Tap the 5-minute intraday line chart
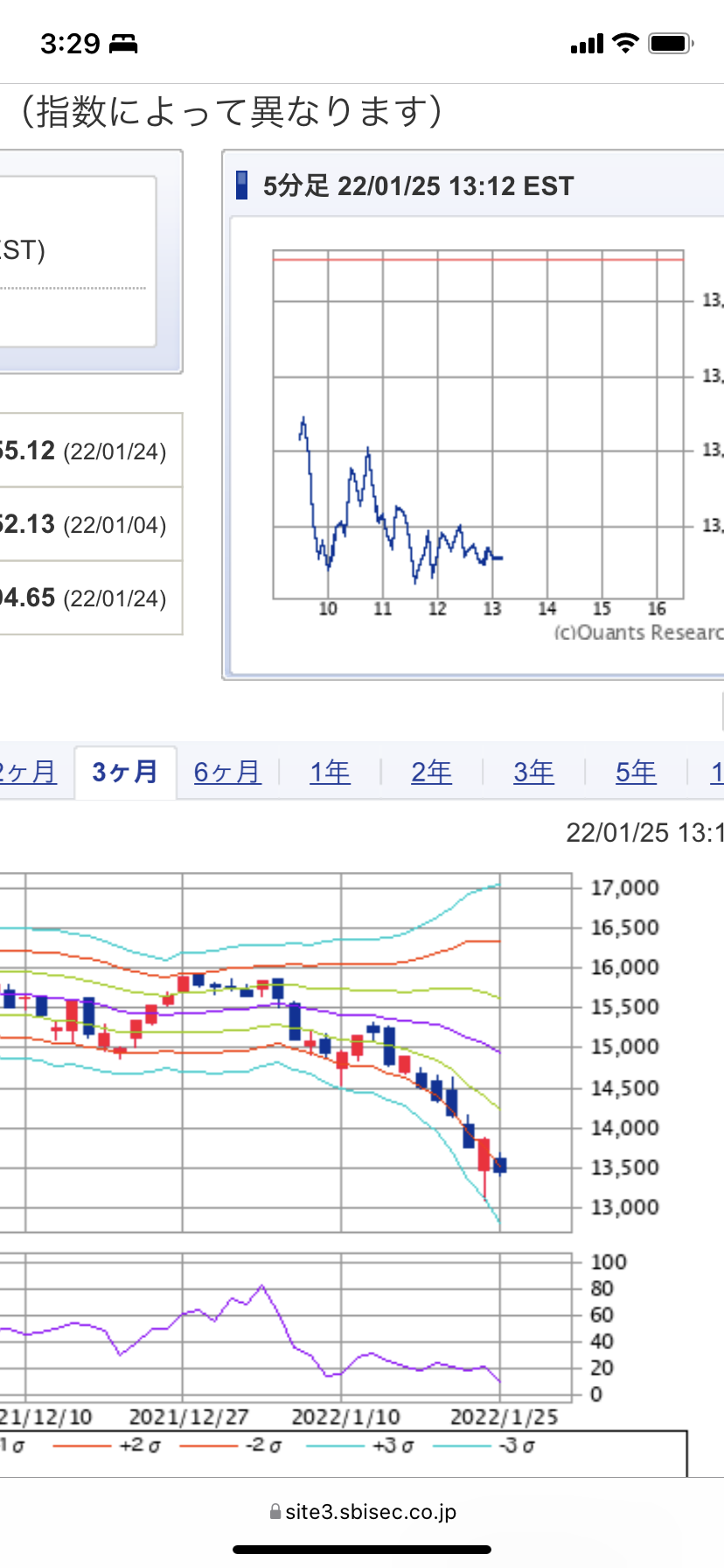Viewport: 724px width, 1568px height. coord(477,425)
